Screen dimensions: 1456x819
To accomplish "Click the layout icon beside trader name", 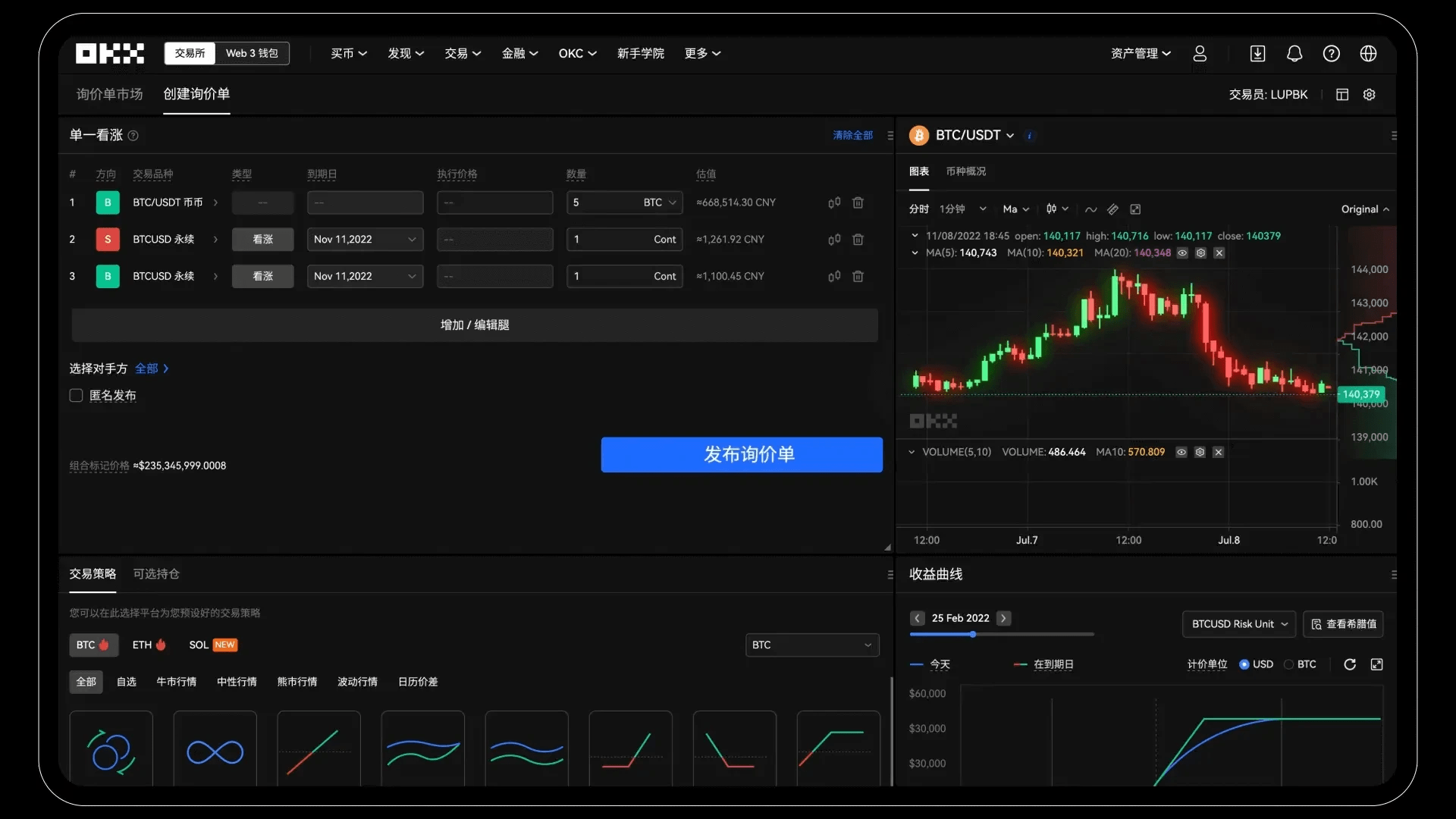I will point(1342,95).
